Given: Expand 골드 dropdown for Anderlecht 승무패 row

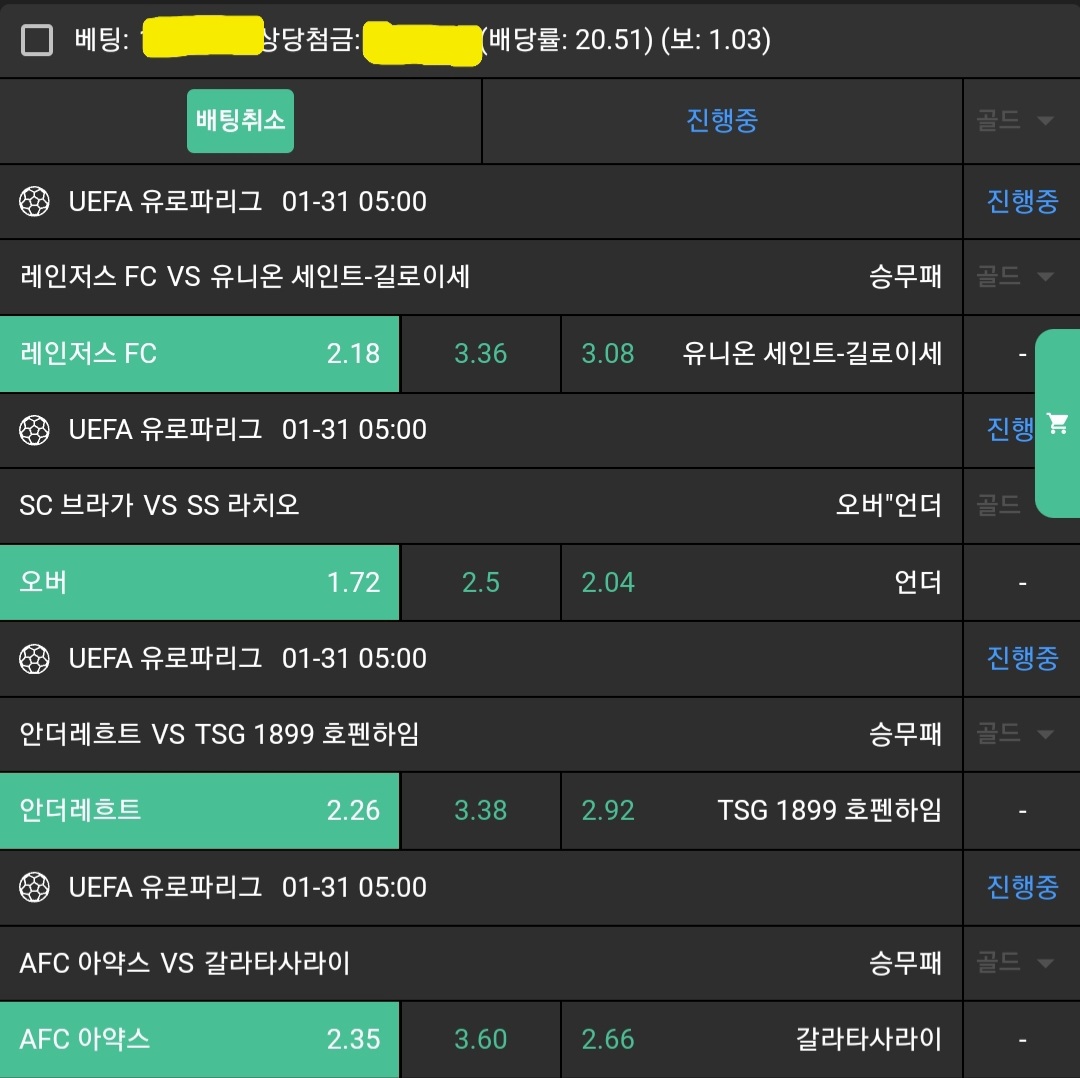Looking at the screenshot, I should tap(1016, 734).
